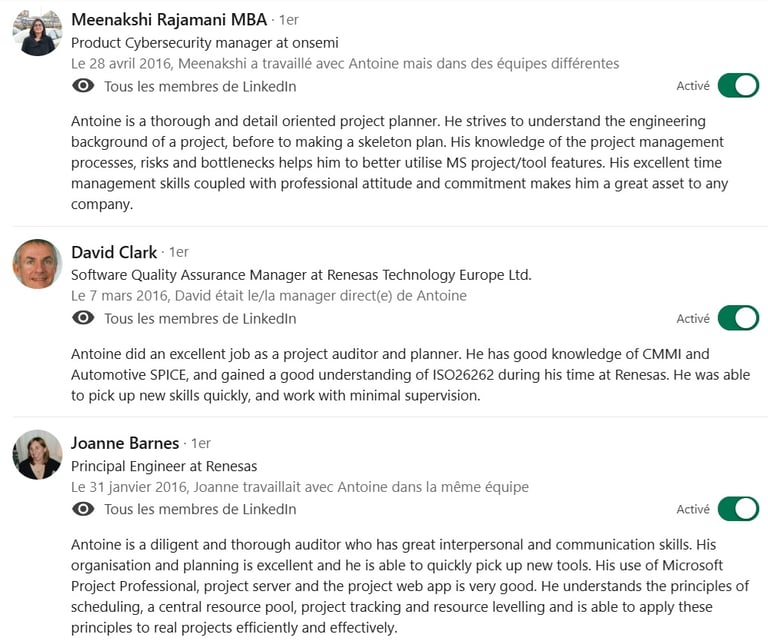Switch off Joanne Barnes' Activé toggle
The width and height of the screenshot is (768, 641).
tap(738, 509)
